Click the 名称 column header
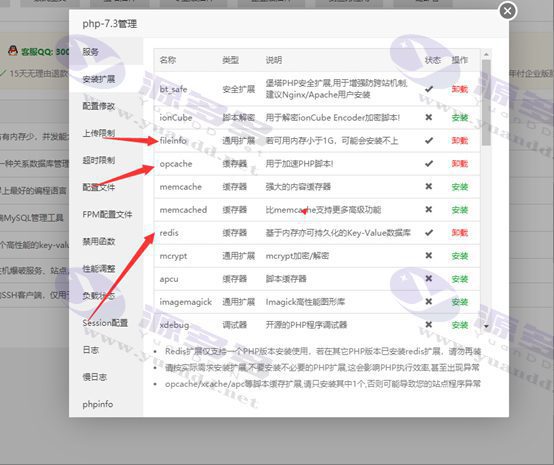This screenshot has height=465, width=554. coord(167,60)
